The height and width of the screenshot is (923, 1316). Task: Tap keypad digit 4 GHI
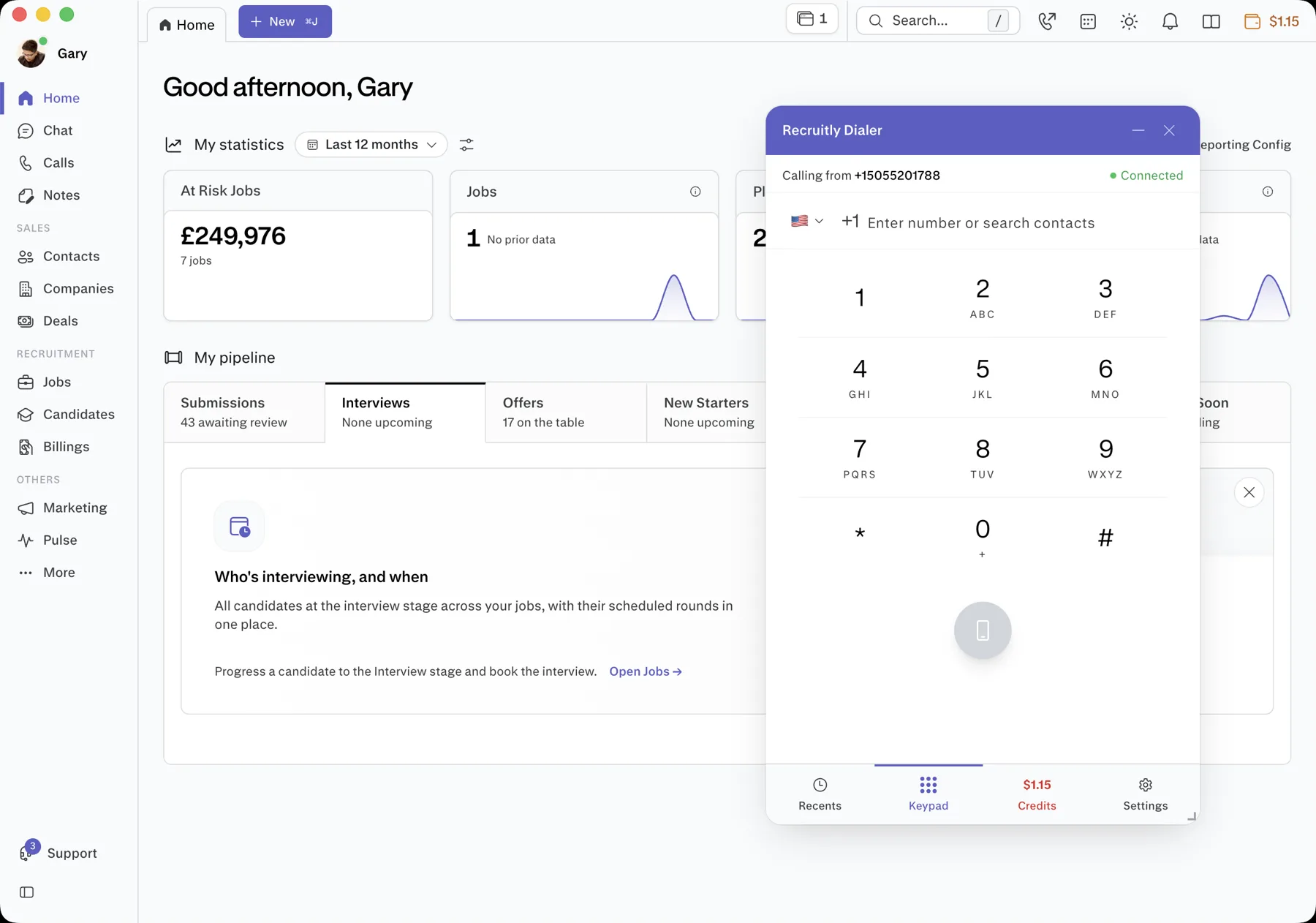coord(860,377)
